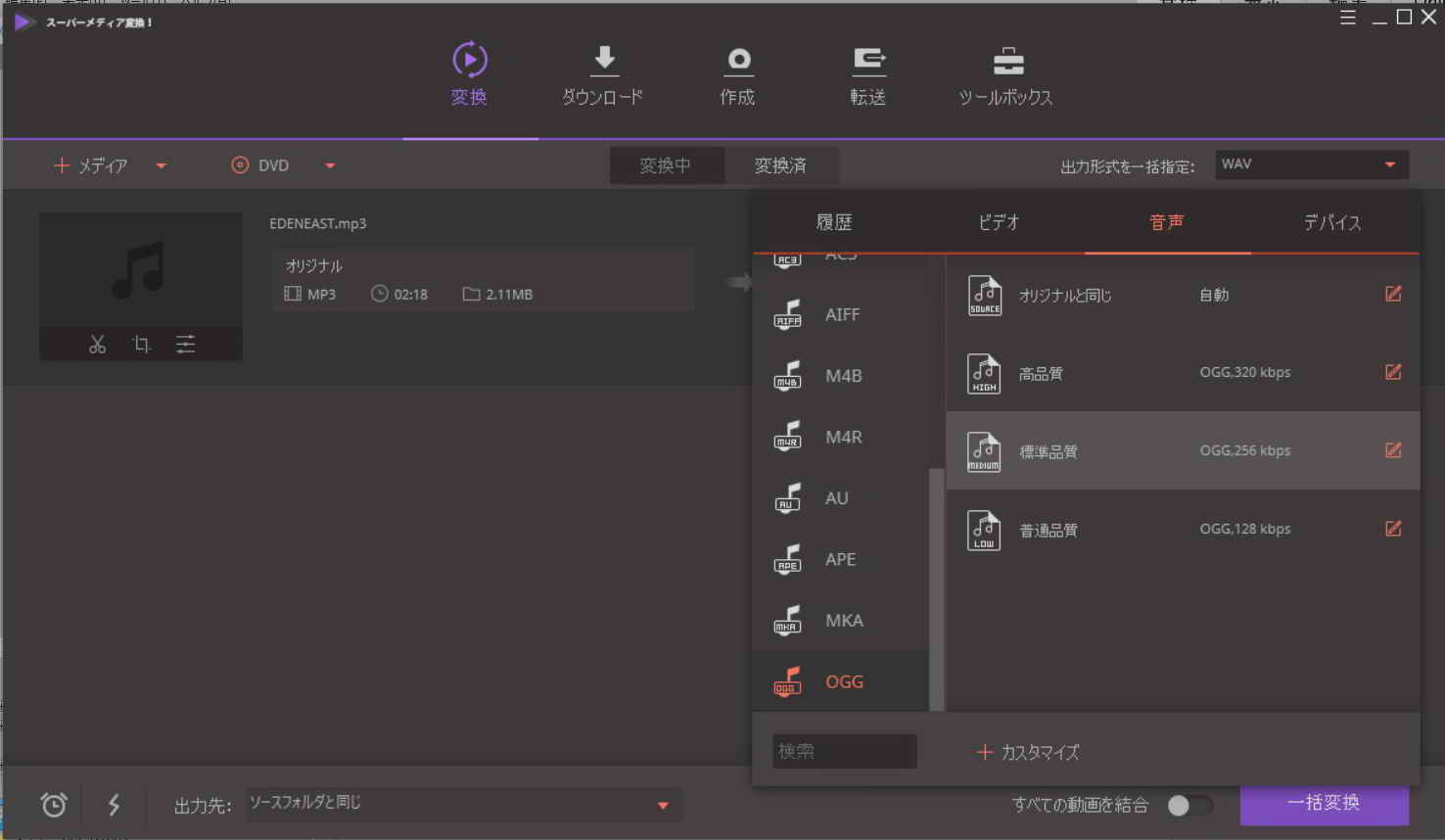
Task: Edit the OGG 128 kbps preset settings
Action: [1392, 529]
